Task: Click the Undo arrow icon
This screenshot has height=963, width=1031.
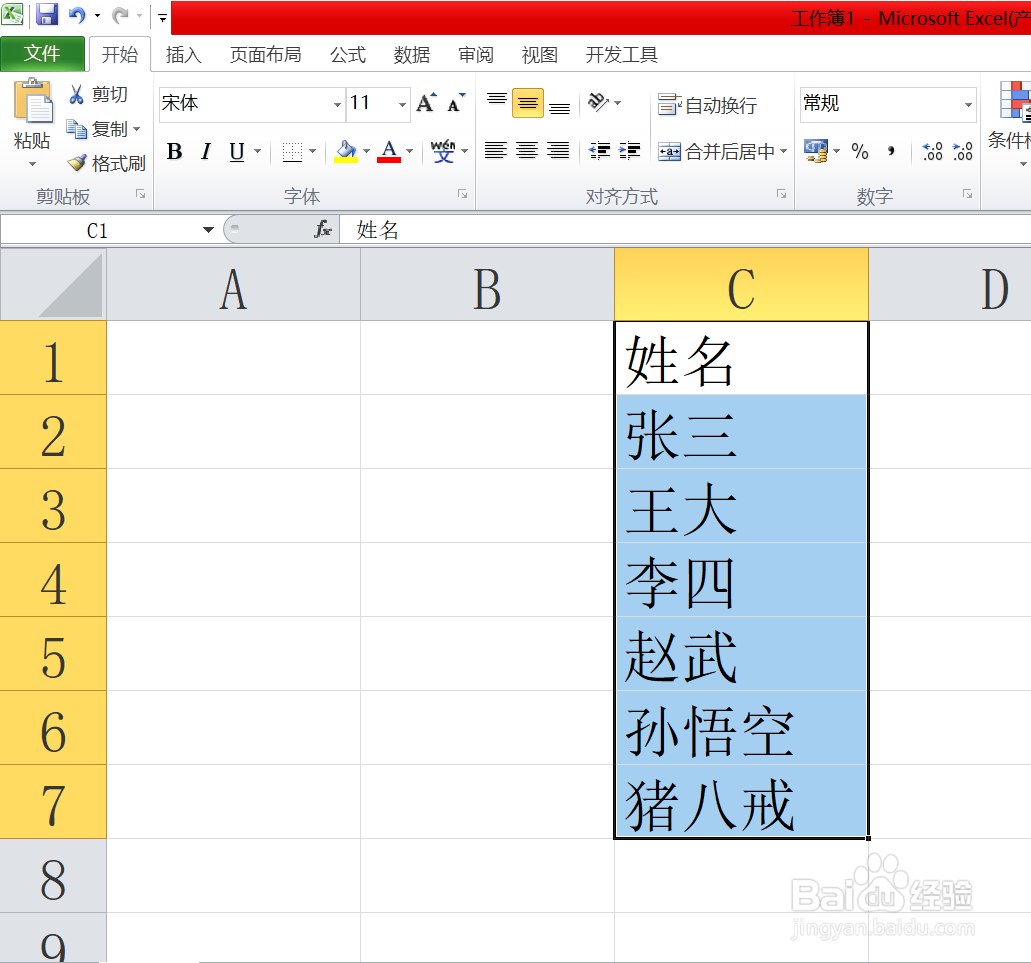Action: (75, 13)
